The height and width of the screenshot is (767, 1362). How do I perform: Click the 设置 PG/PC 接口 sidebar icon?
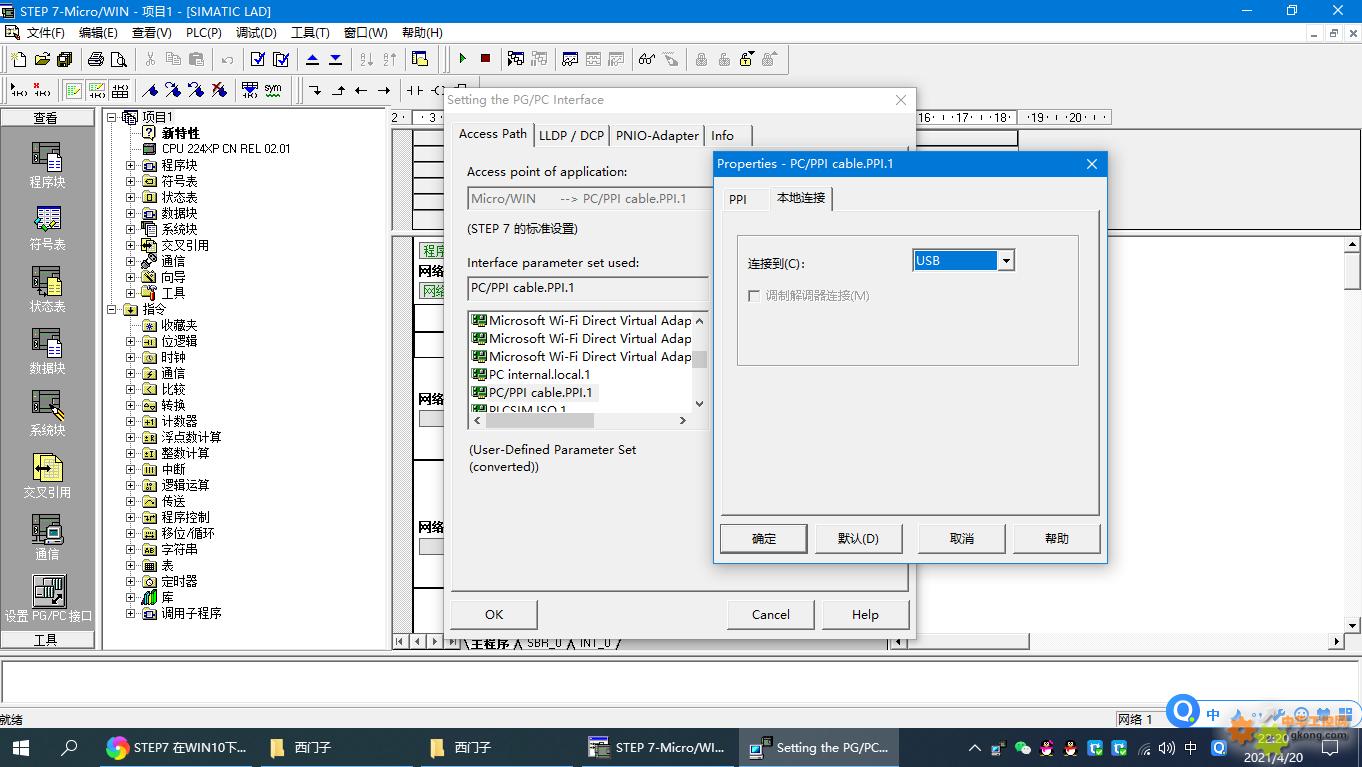48,598
